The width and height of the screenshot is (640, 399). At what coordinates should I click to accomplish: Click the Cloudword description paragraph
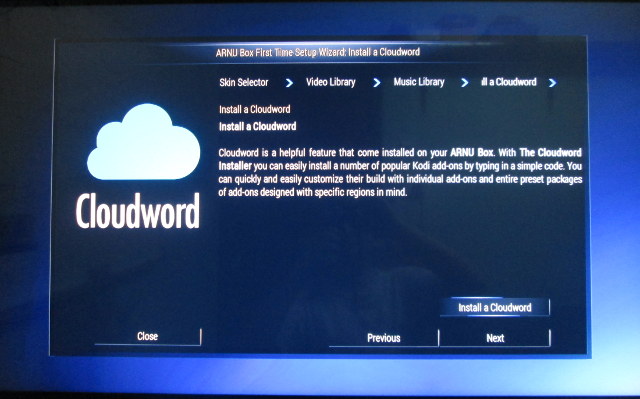pos(400,172)
